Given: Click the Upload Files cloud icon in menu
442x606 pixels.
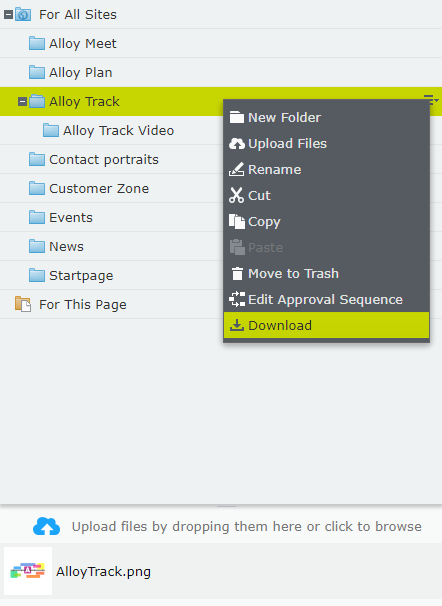Looking at the screenshot, I should (x=236, y=144).
